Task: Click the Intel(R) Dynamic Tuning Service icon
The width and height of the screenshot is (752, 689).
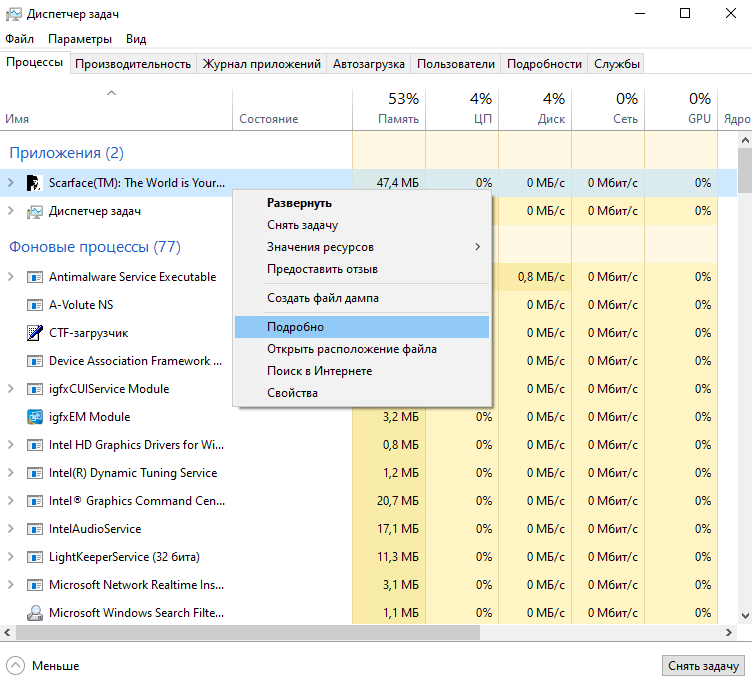Action: (34, 473)
